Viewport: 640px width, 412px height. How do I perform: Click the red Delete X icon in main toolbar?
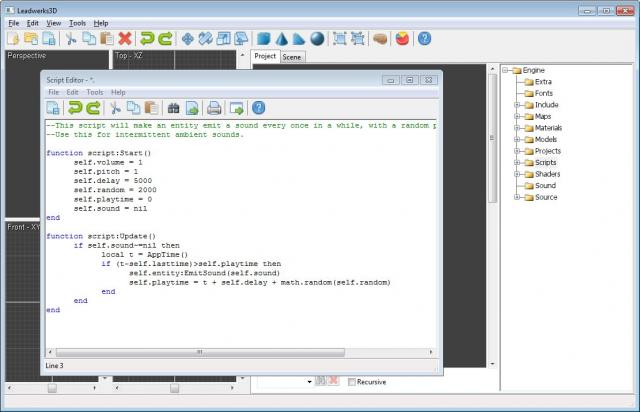pyautogui.click(x=125, y=39)
